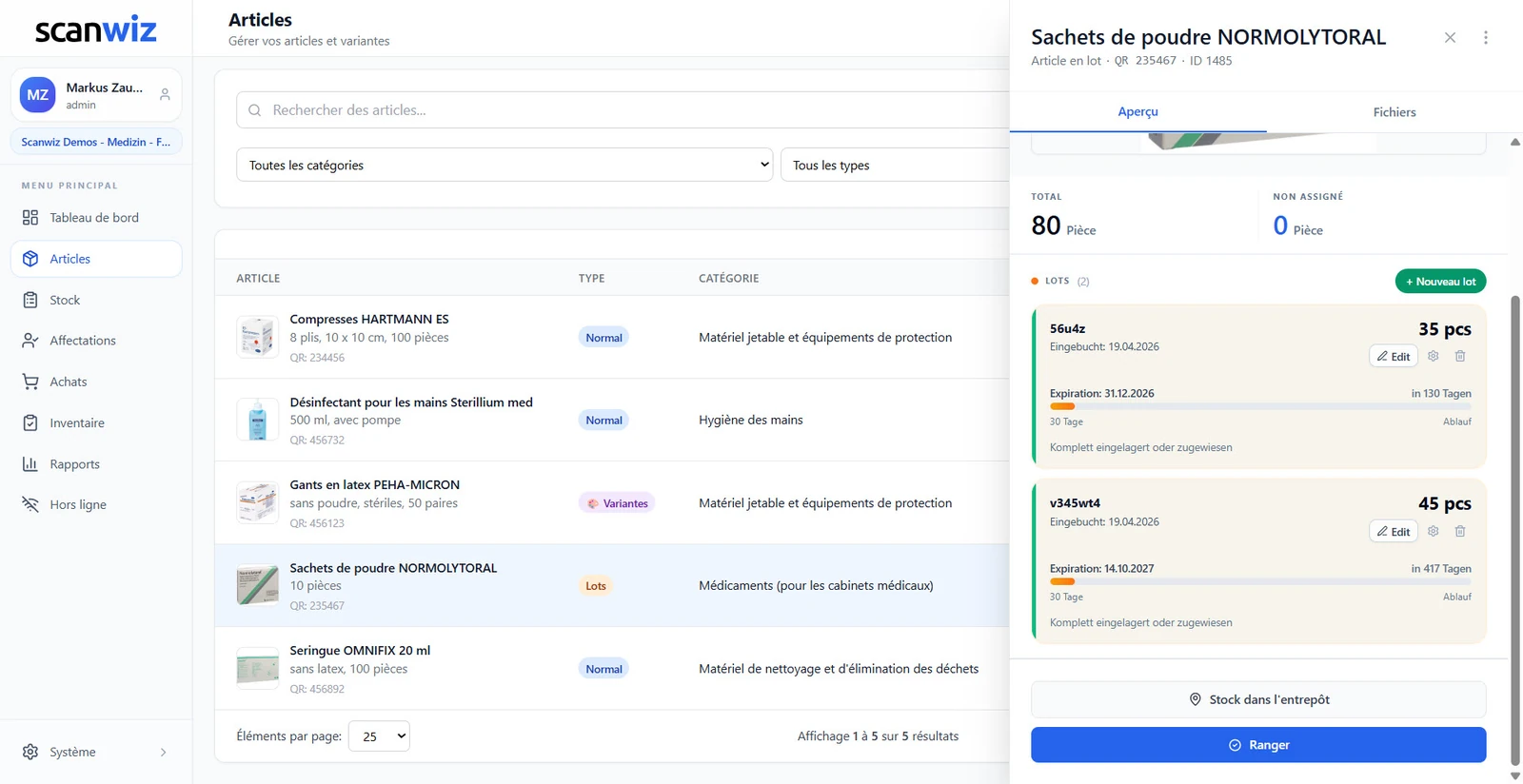
Task: Delete lot v345wt4 with trash icon
Action: (x=1460, y=531)
